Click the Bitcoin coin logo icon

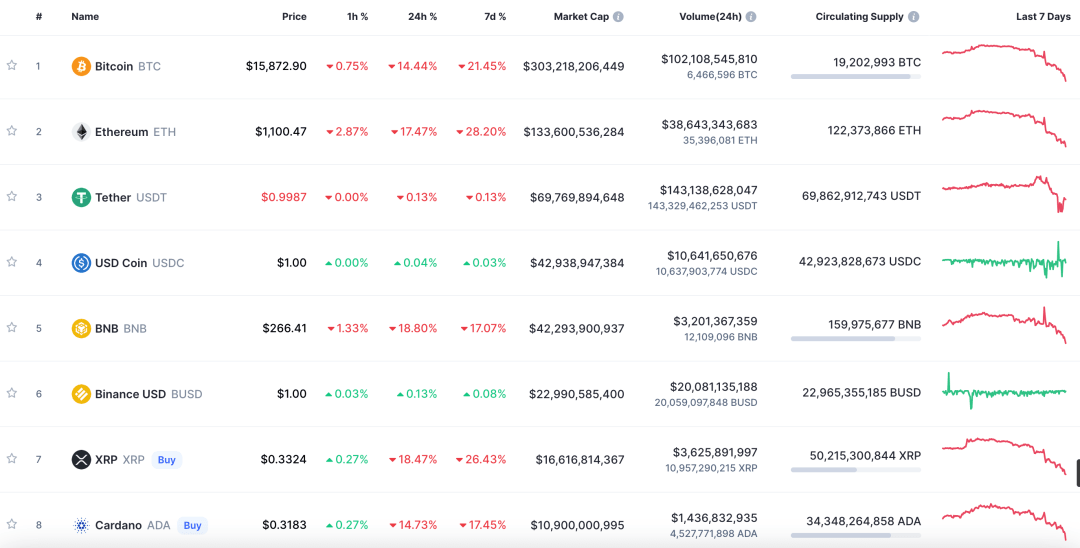[x=81, y=66]
